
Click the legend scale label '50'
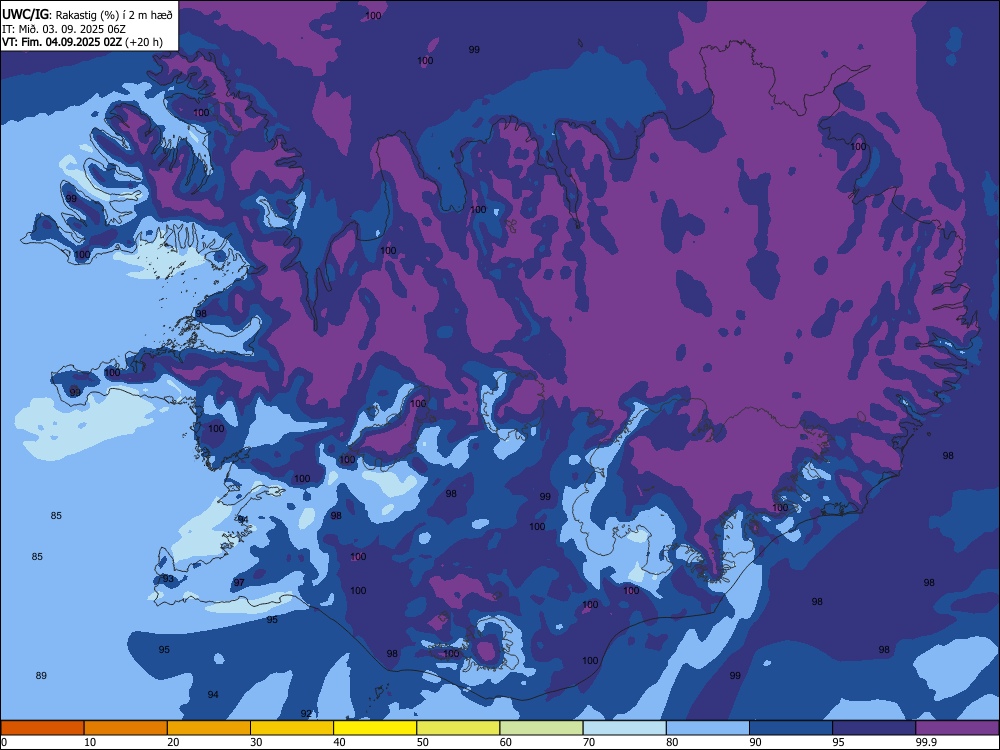point(423,742)
